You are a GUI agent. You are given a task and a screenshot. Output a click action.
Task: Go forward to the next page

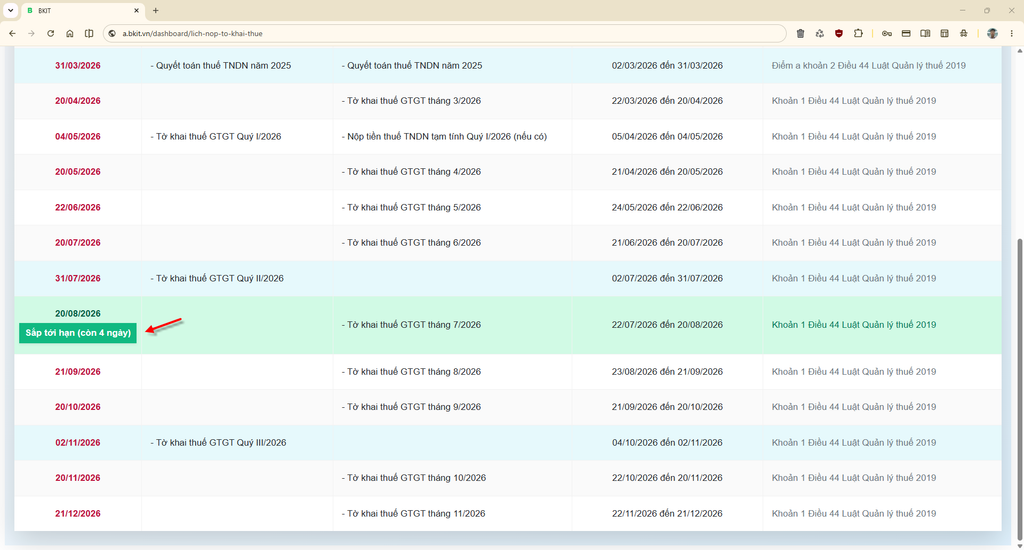tap(31, 33)
